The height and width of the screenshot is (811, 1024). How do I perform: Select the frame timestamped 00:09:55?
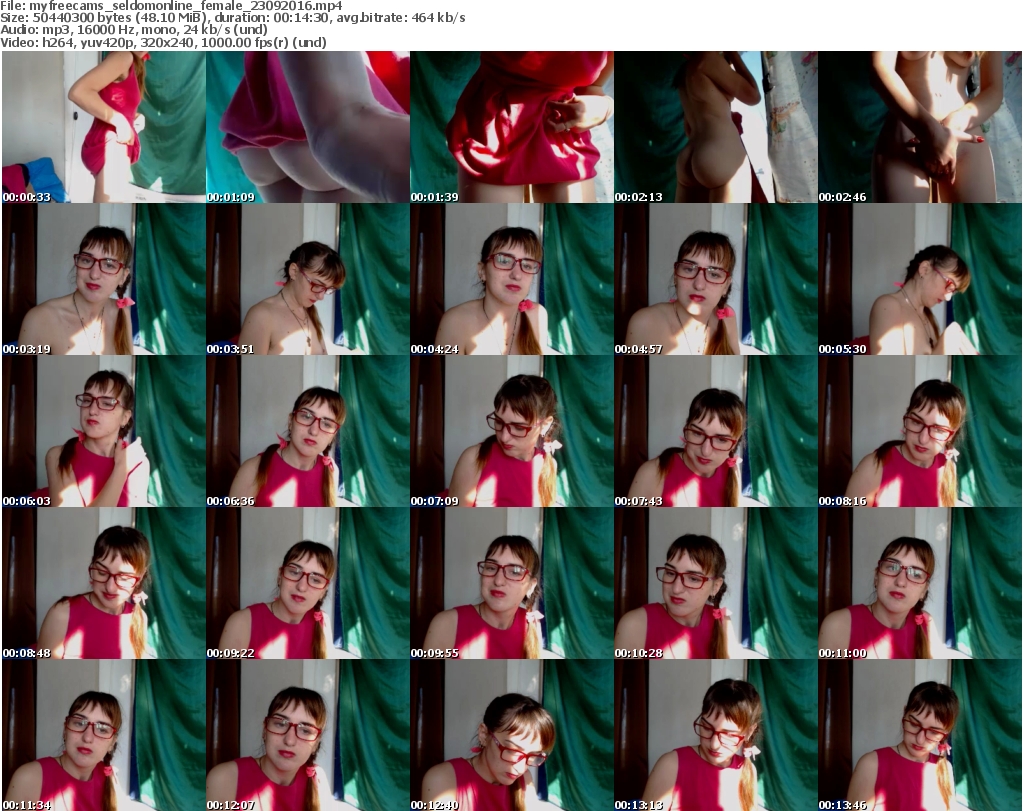pos(511,583)
